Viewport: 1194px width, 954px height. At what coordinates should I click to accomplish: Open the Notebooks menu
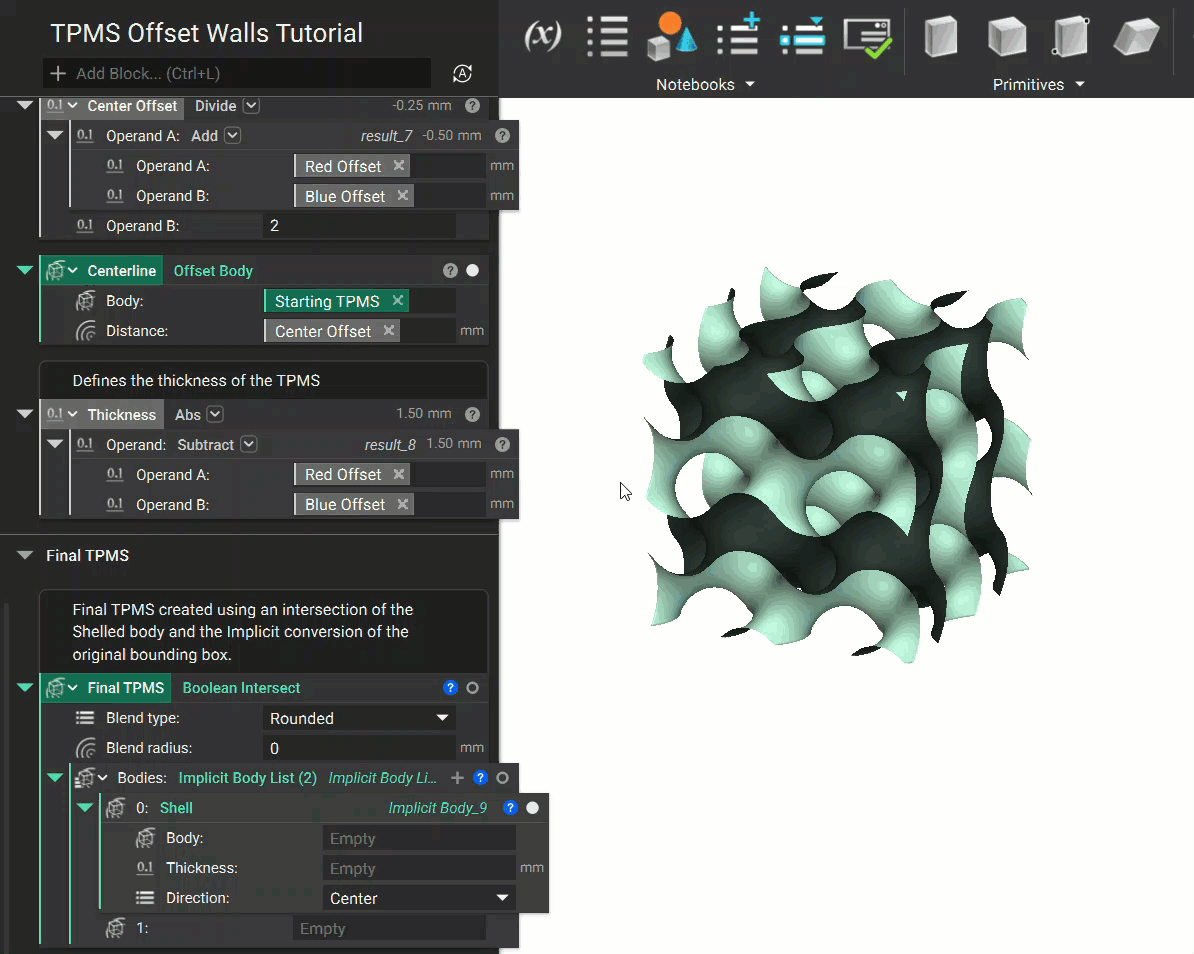[x=705, y=85]
